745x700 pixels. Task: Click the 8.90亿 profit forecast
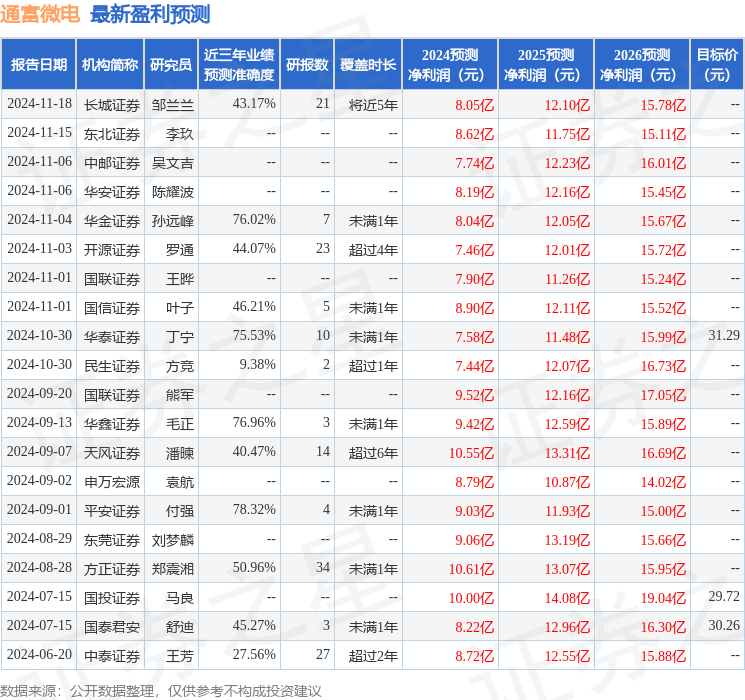474,308
